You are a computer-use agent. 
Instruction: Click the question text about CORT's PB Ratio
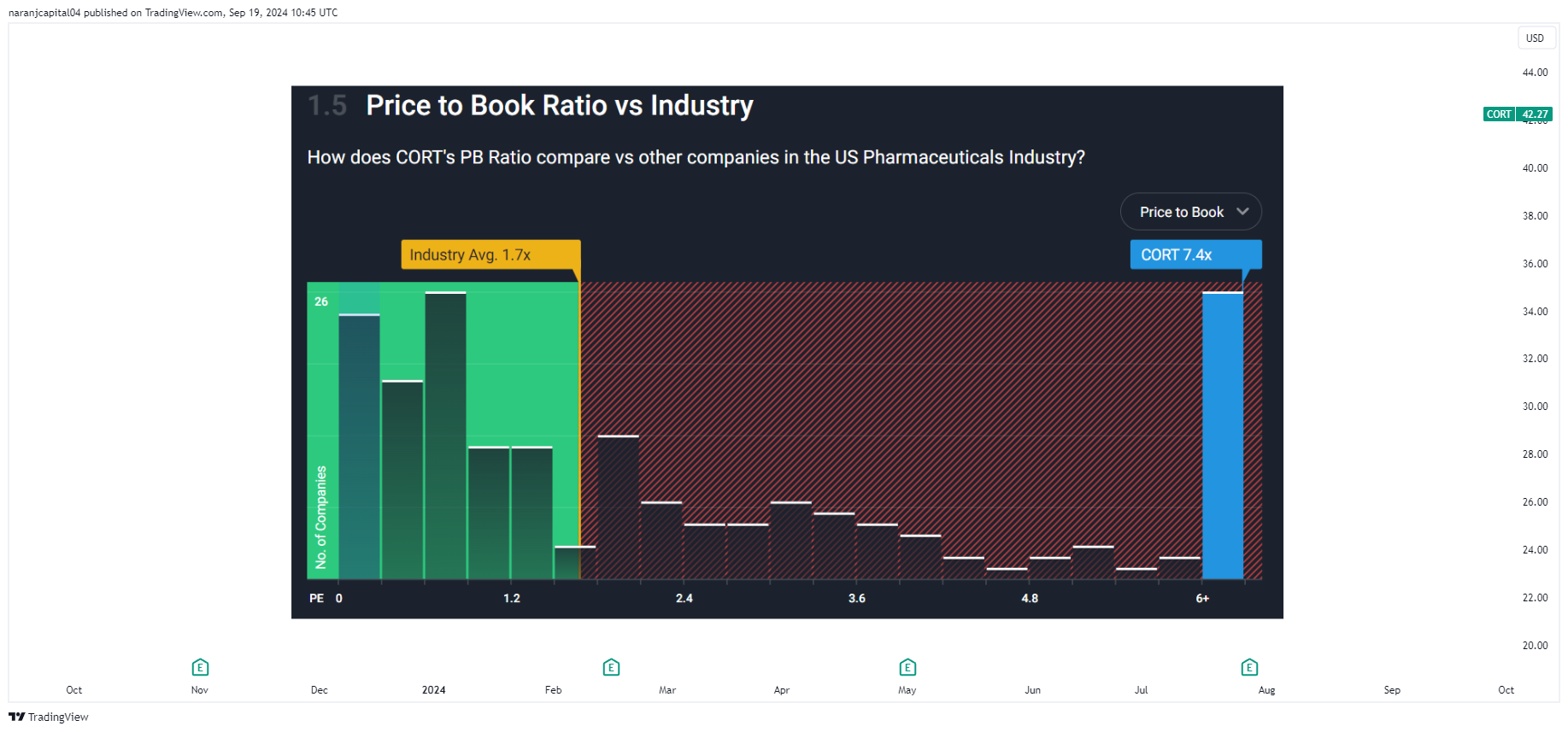[x=696, y=157]
